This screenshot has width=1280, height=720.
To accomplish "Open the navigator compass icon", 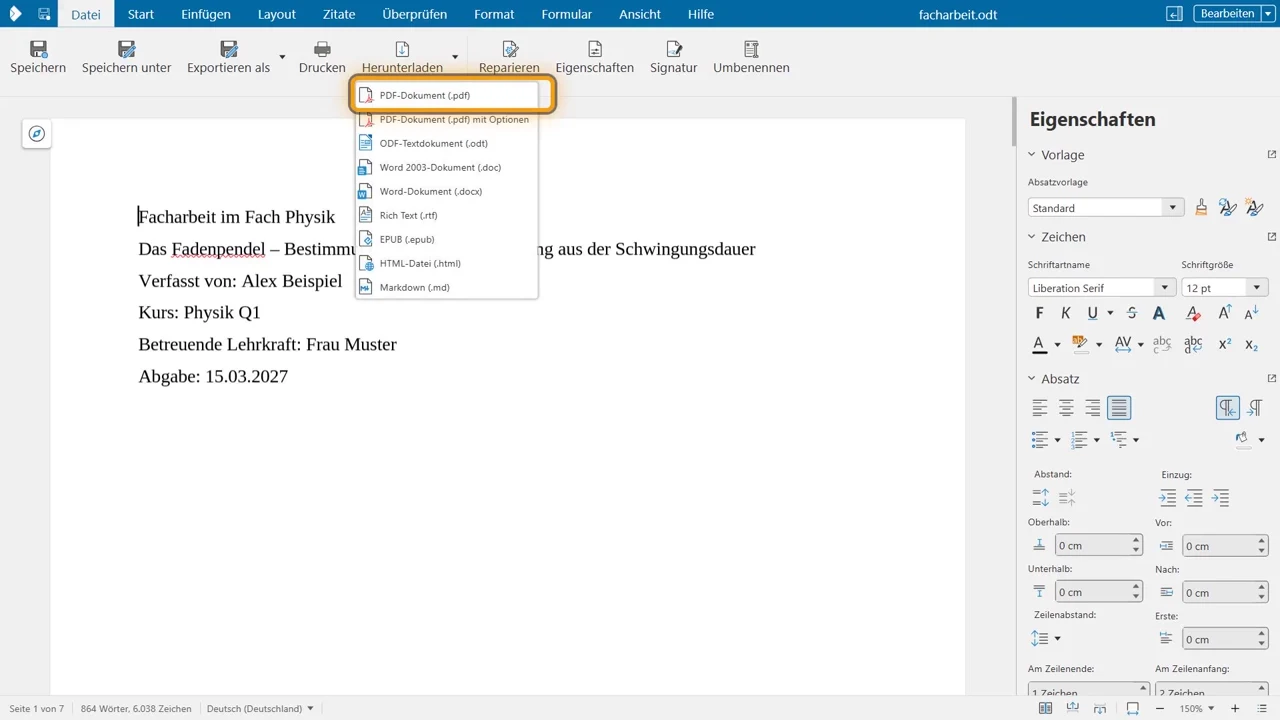I will click(x=37, y=134).
